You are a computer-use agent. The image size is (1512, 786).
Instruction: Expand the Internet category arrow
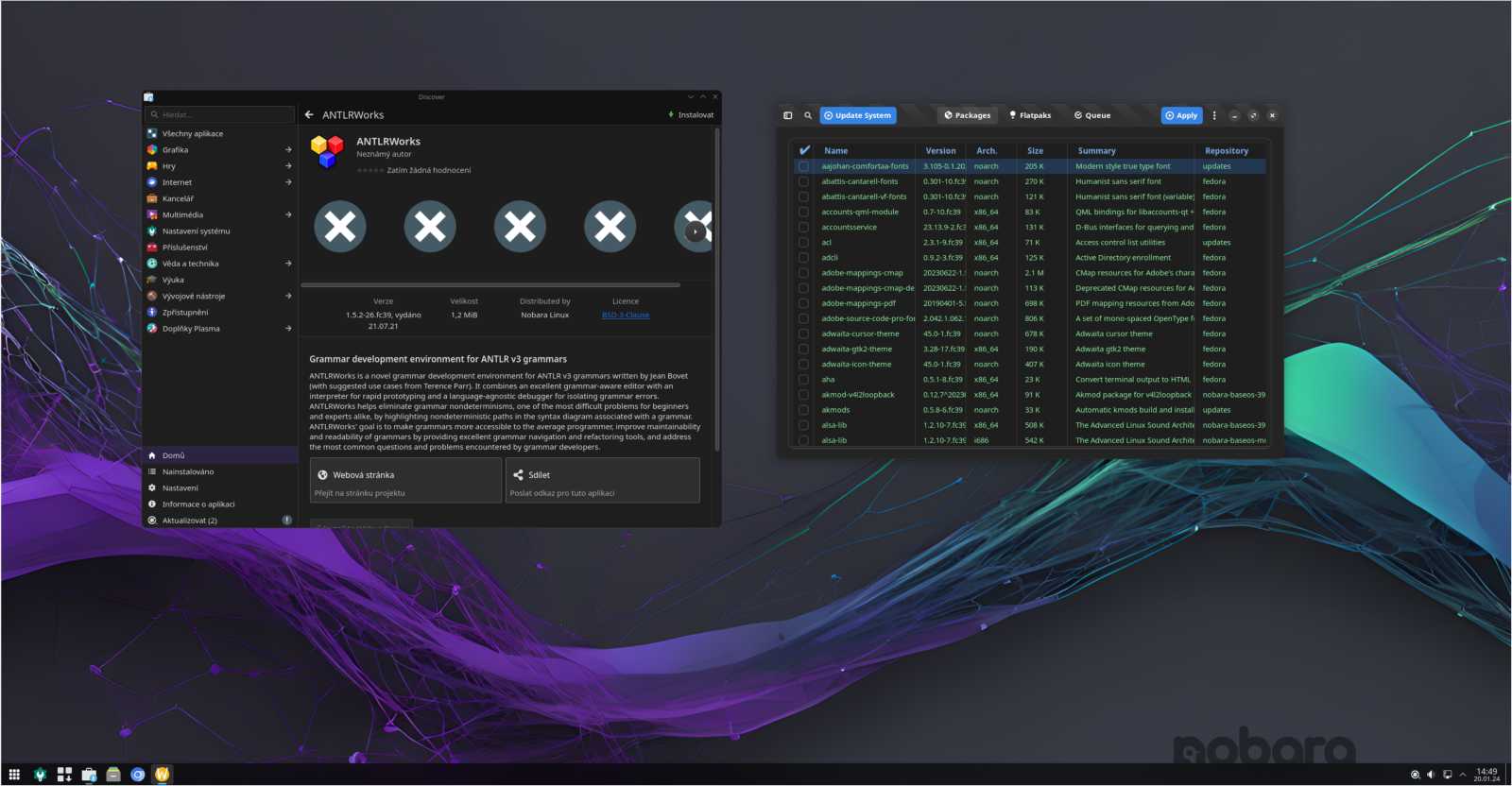click(x=288, y=182)
